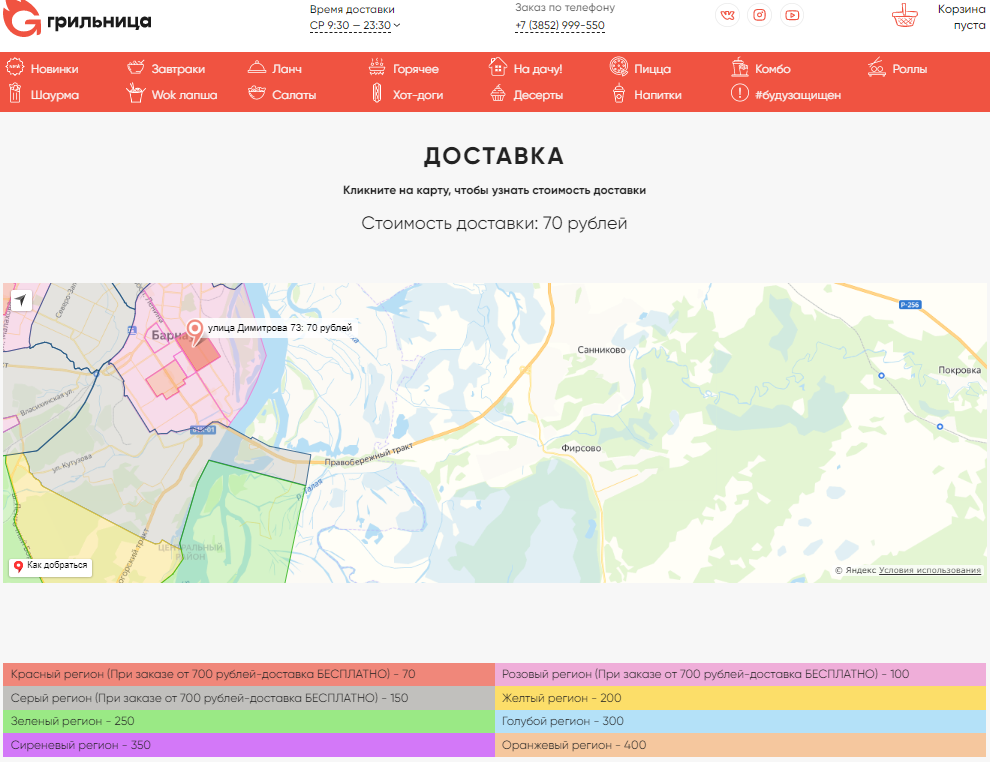Image resolution: width=990 pixels, height=762 pixels.
Task: Click the Ланч cloche icon
Action: [256, 67]
